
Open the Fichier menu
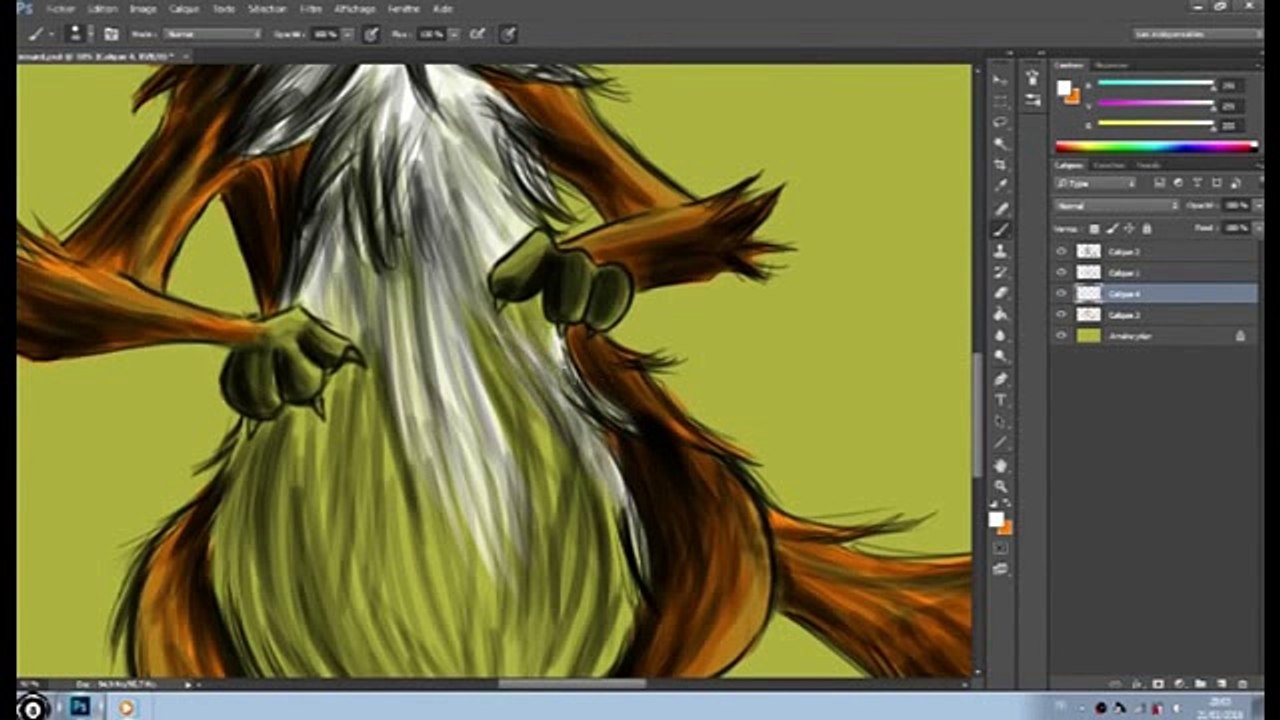[x=61, y=9]
